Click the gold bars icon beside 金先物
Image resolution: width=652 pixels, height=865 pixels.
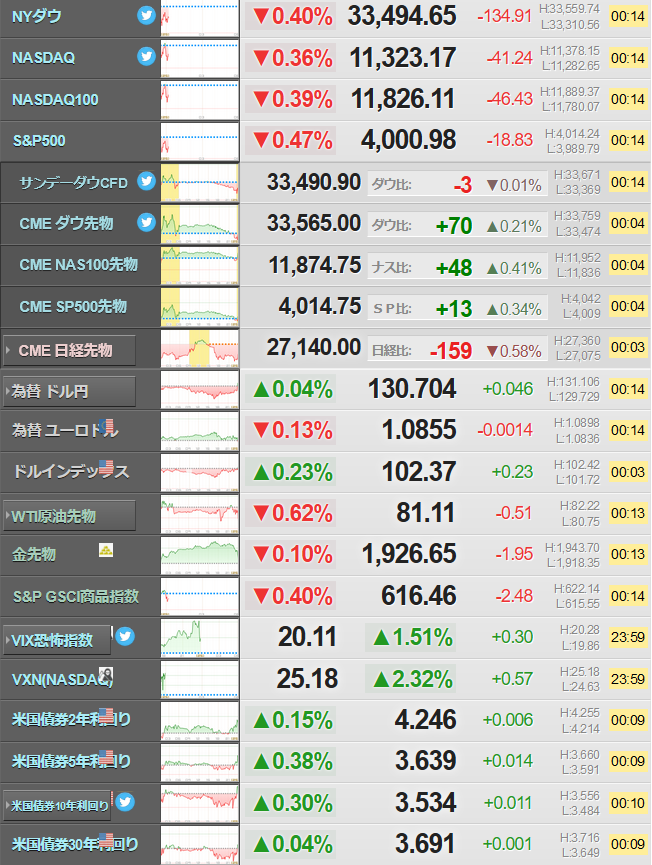coord(106,550)
